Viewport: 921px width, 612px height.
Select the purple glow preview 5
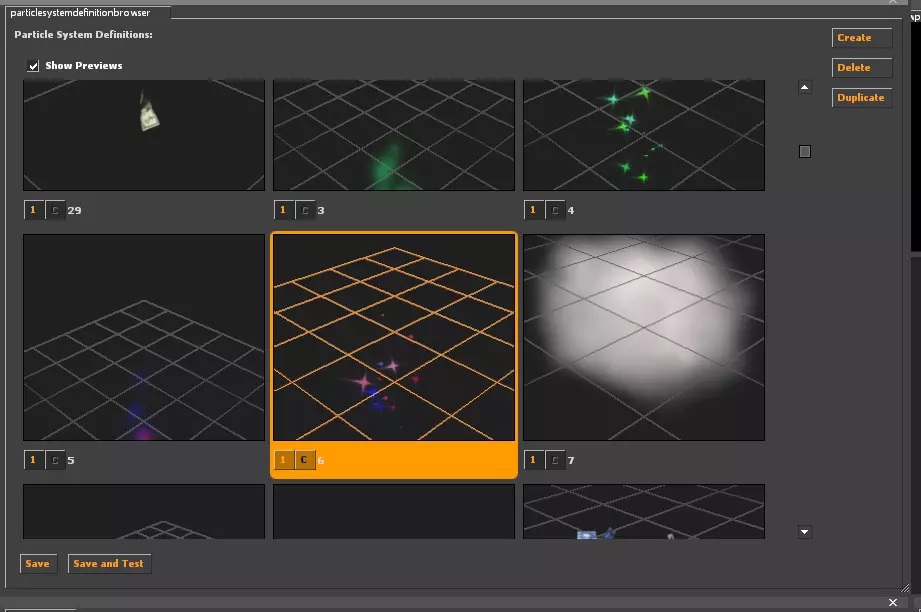[144, 337]
